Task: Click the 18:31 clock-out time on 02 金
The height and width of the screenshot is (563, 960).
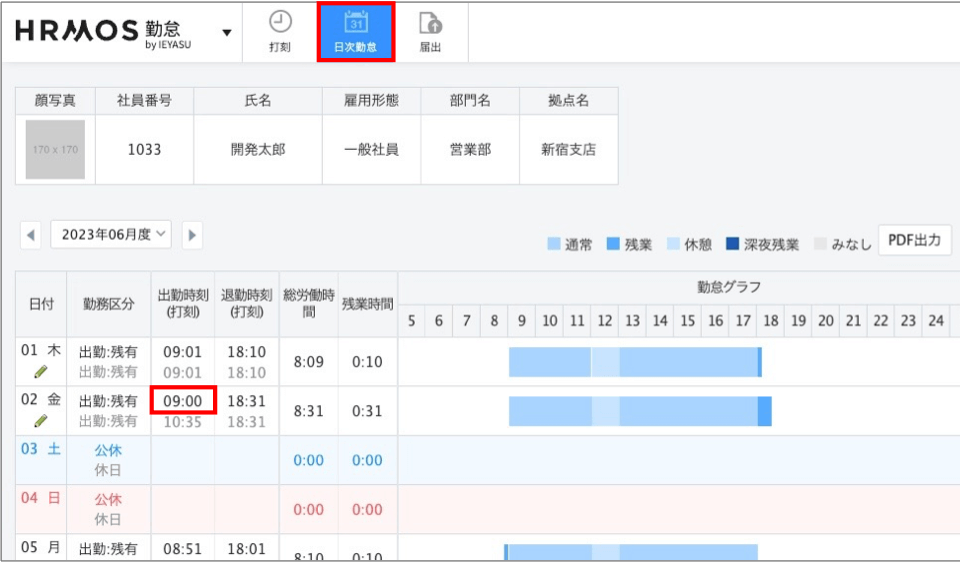Action: coord(246,400)
